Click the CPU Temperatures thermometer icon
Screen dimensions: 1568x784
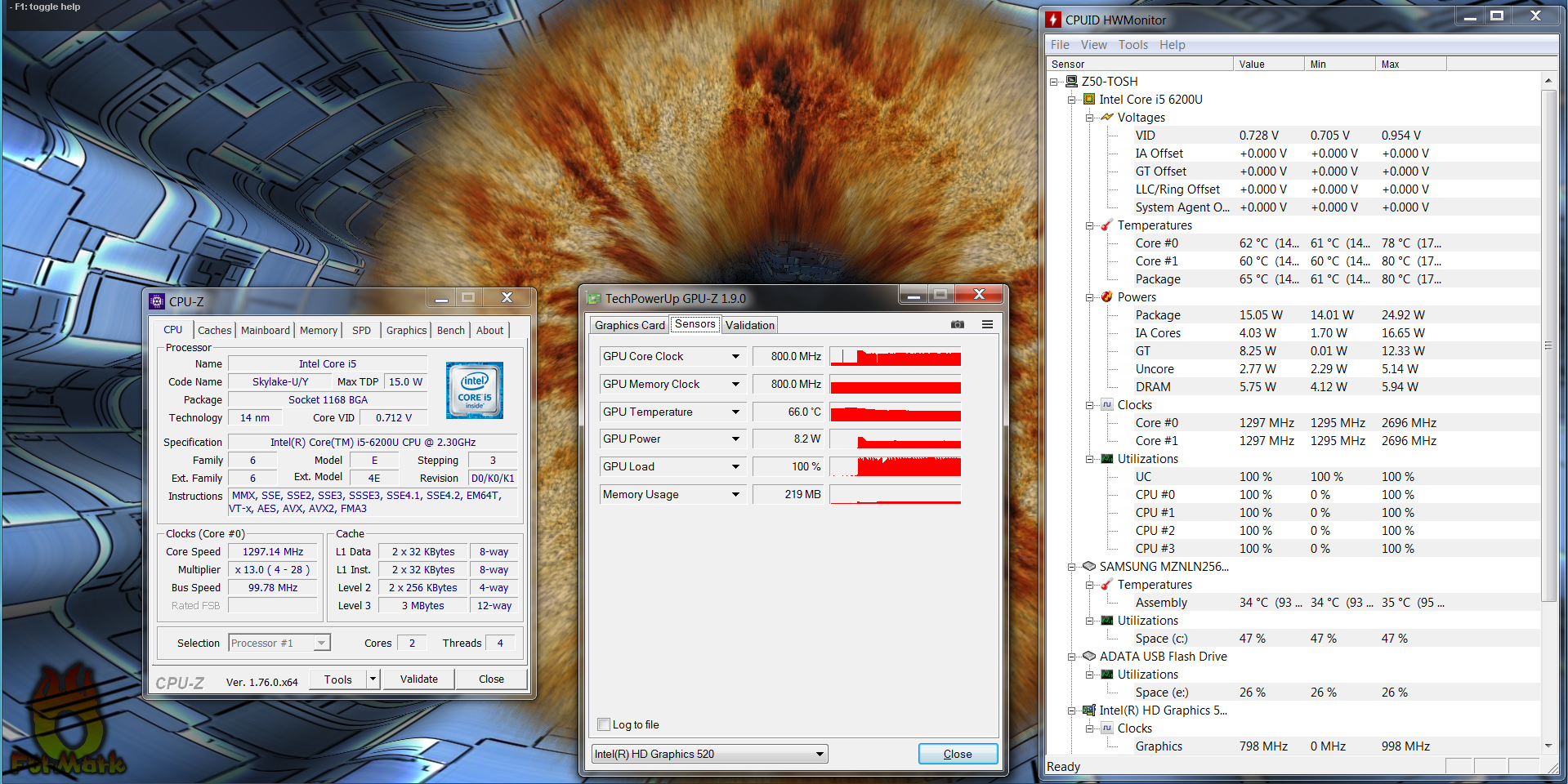(1107, 225)
